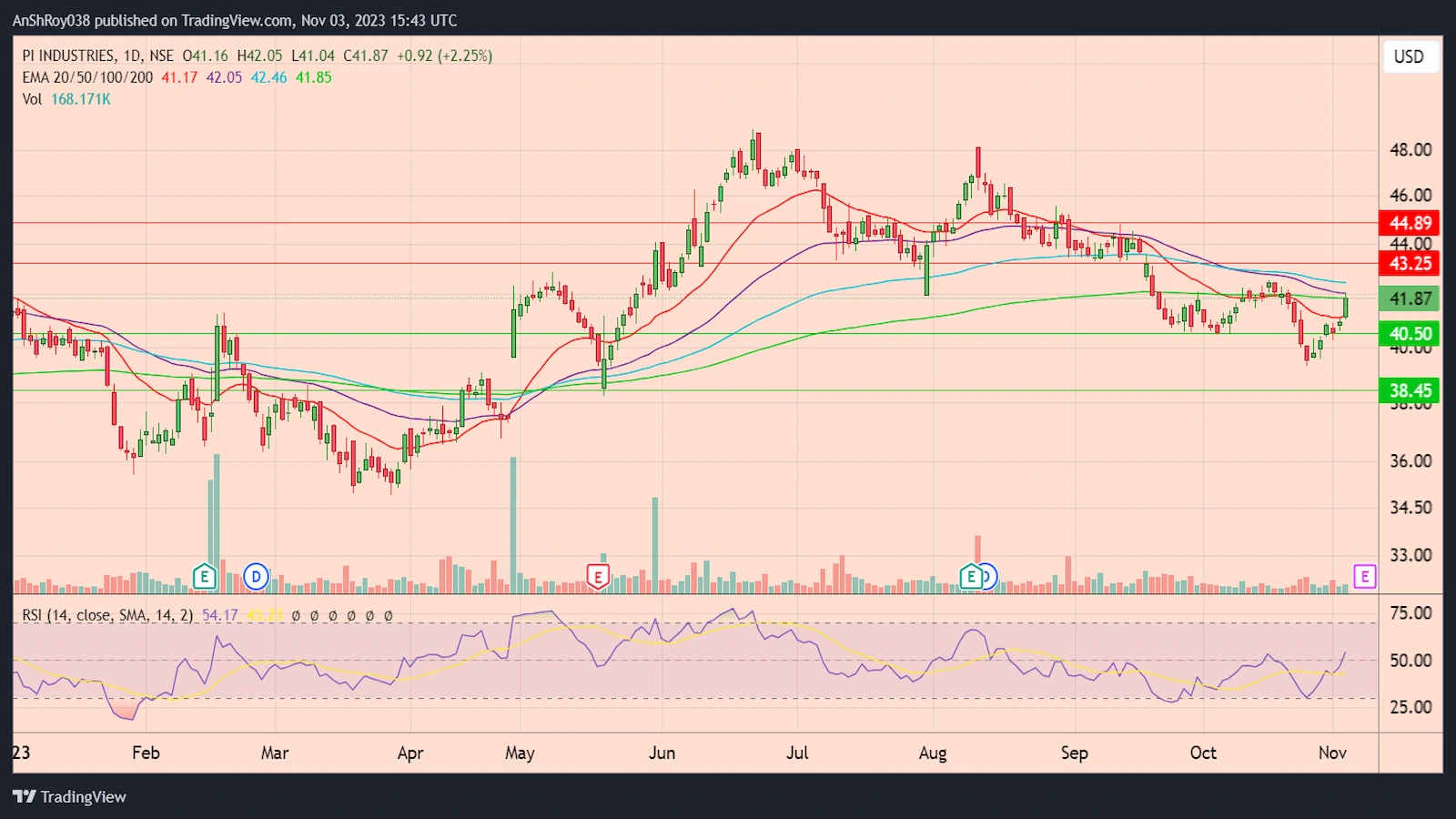Click the red 44.89 resistance level label
The width and height of the screenshot is (1456, 819).
pos(1408,223)
